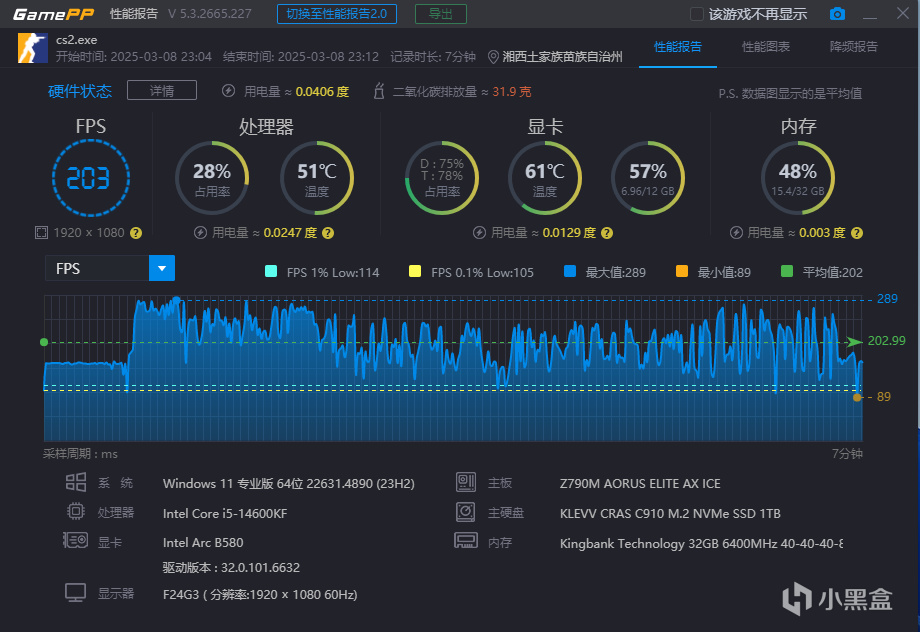Click the main hard disk icon
920x632 pixels.
tap(465, 512)
